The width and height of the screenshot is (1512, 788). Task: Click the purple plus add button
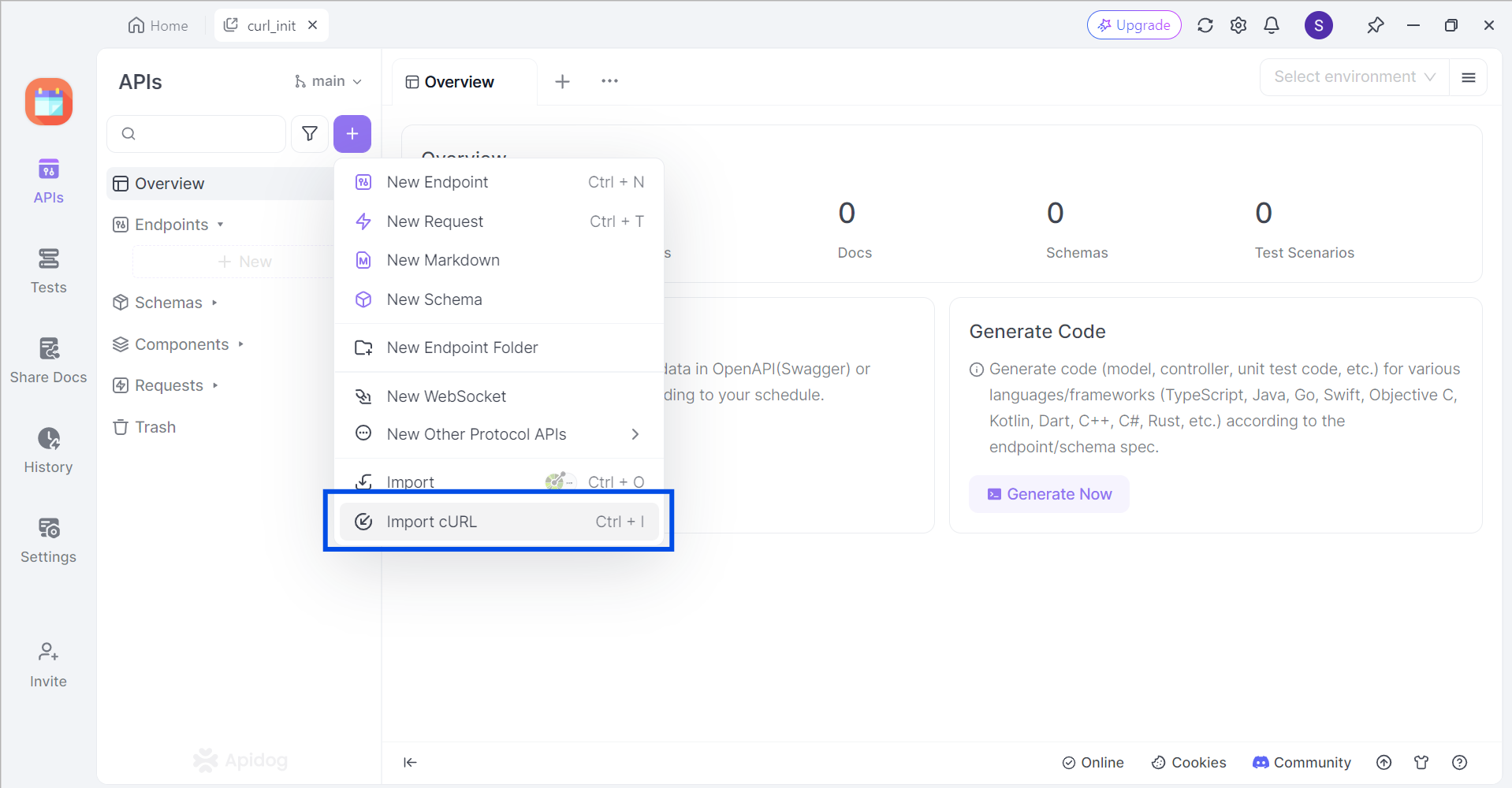click(x=352, y=134)
